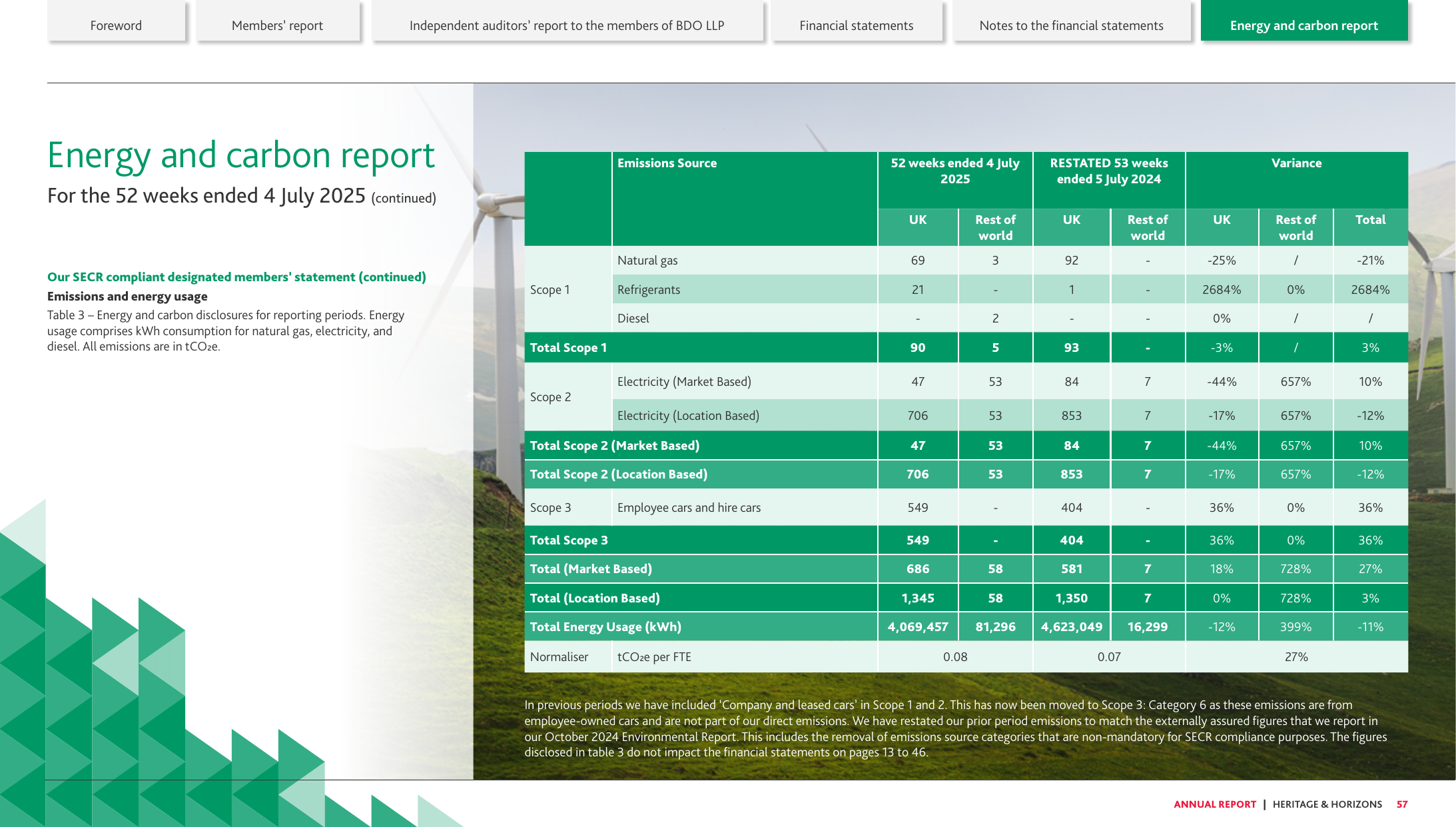The width and height of the screenshot is (1456, 827).
Task: Go to Financial statements tab
Action: click(x=856, y=22)
